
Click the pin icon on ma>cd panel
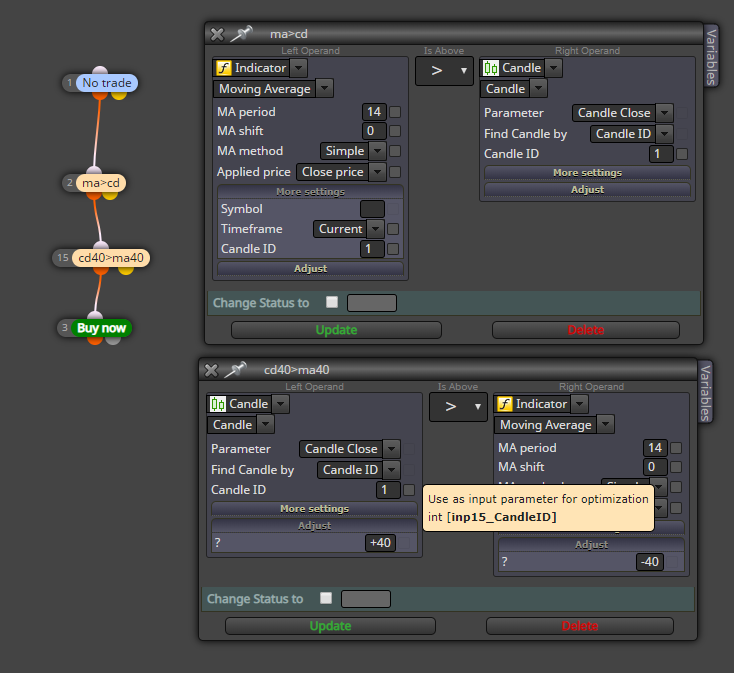click(x=241, y=34)
